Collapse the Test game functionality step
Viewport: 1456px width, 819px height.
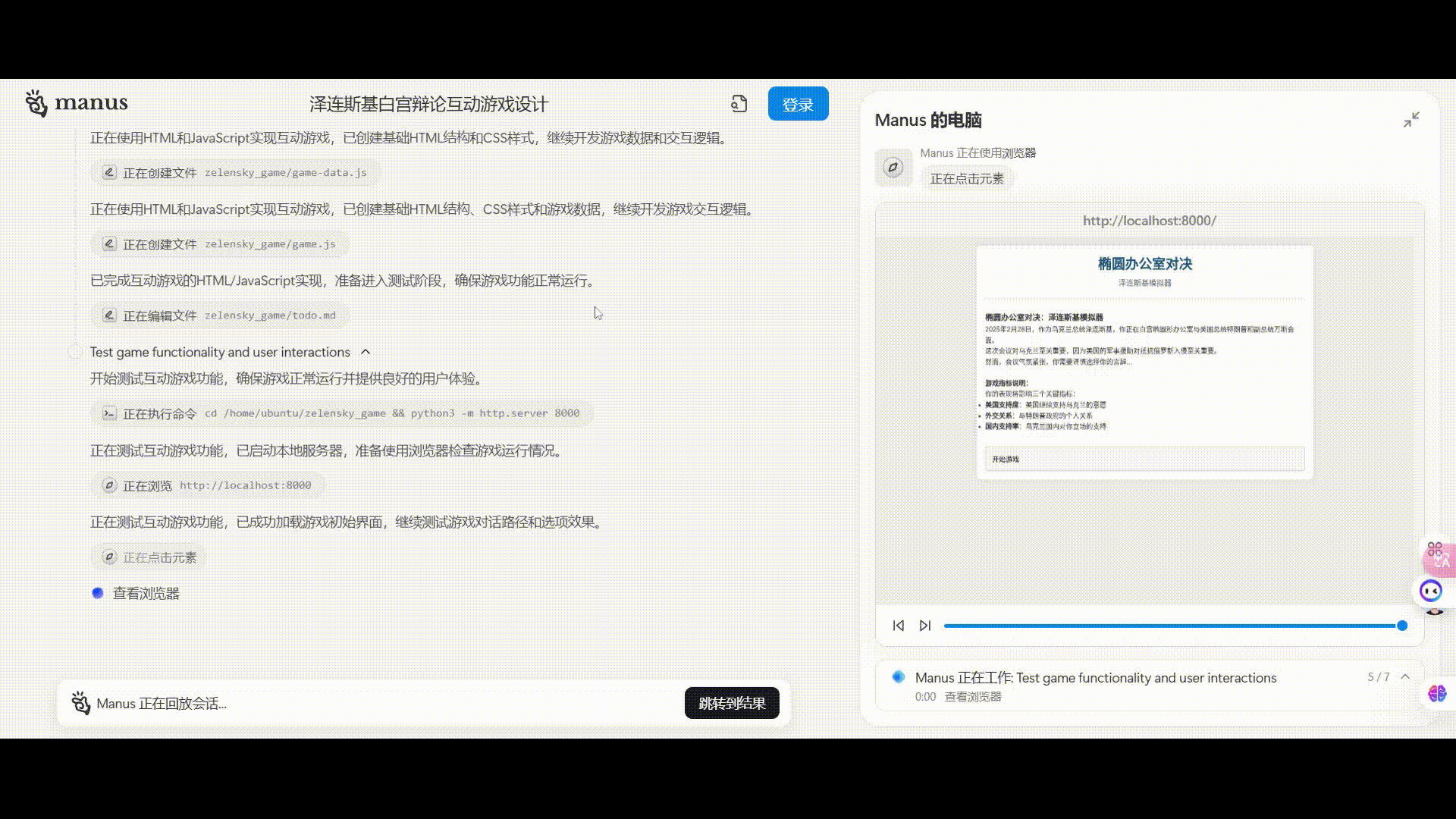[x=366, y=352]
